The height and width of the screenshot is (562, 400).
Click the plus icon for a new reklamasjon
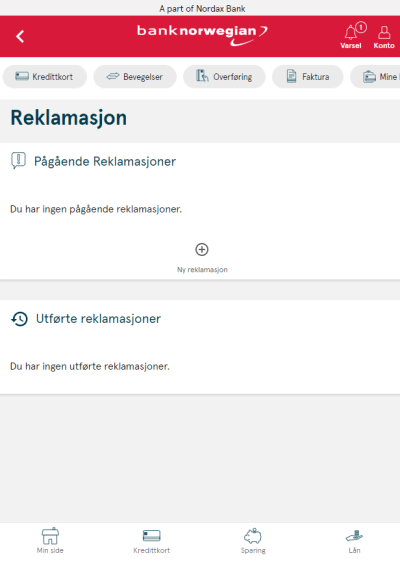202,249
